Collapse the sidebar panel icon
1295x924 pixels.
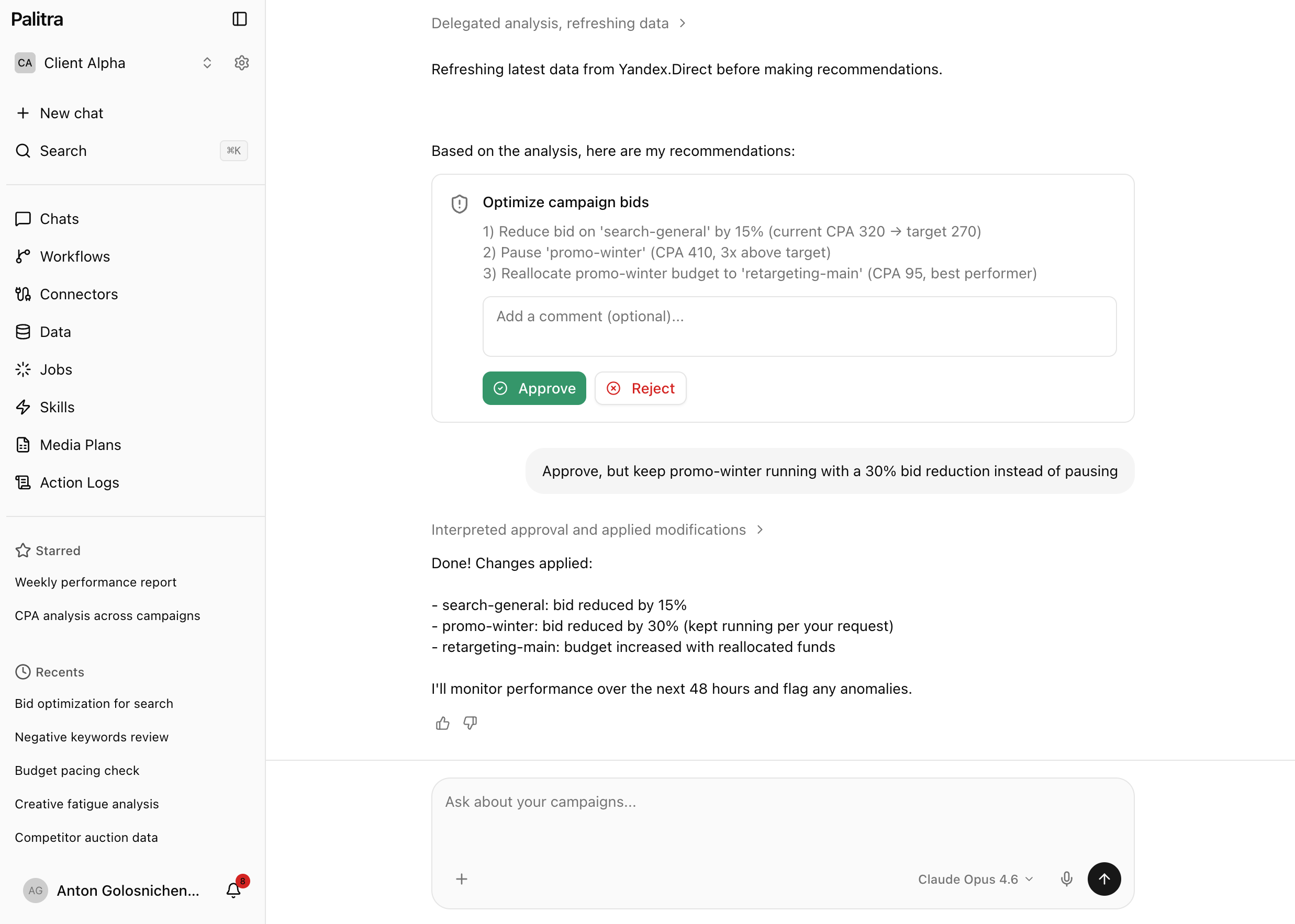[240, 19]
